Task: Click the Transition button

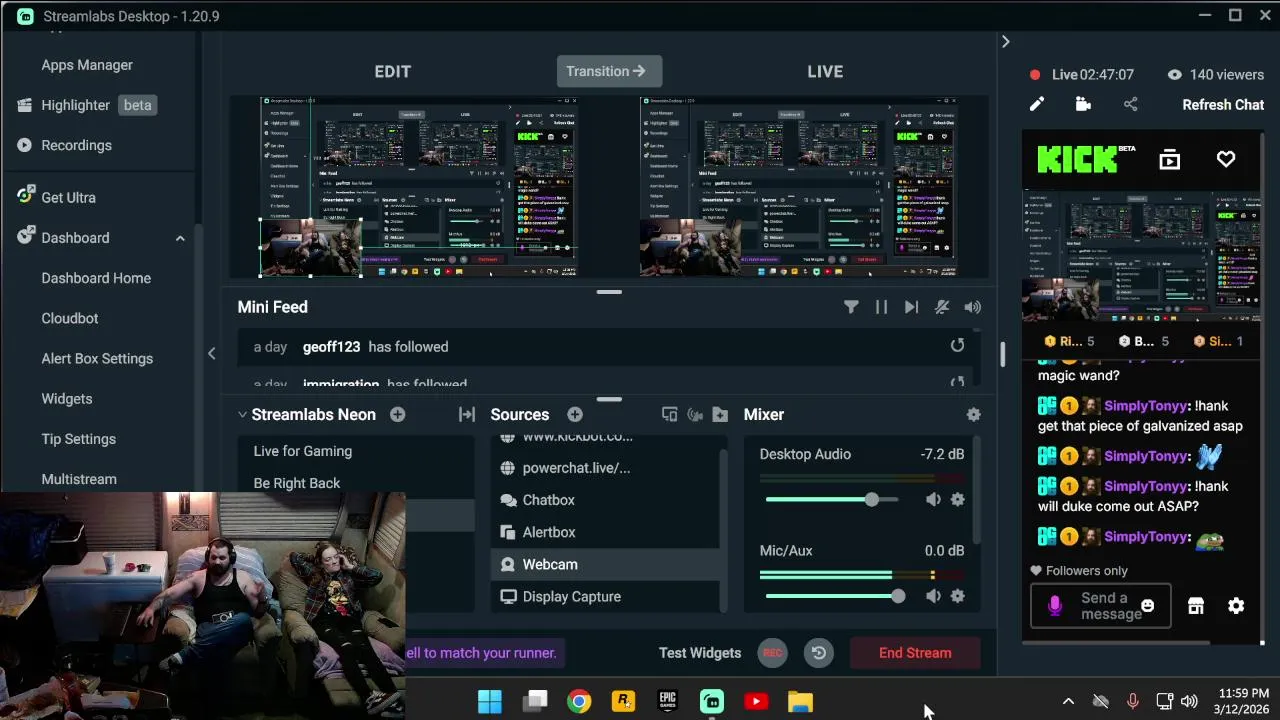Action: (x=609, y=71)
